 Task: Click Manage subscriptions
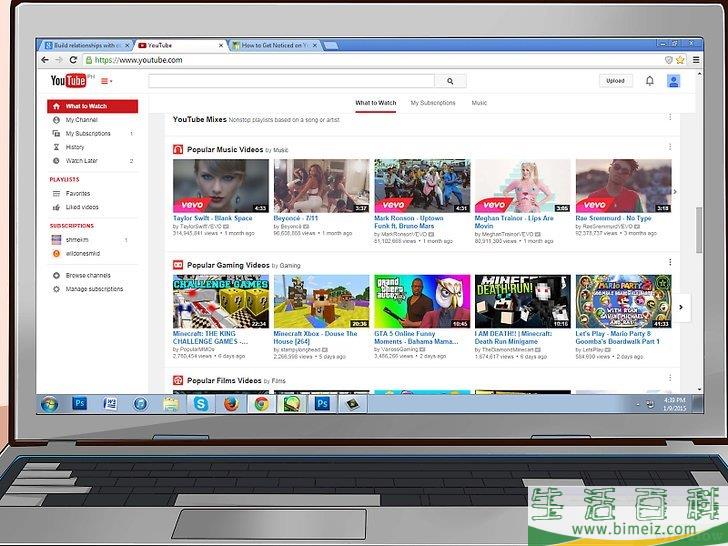[x=94, y=289]
